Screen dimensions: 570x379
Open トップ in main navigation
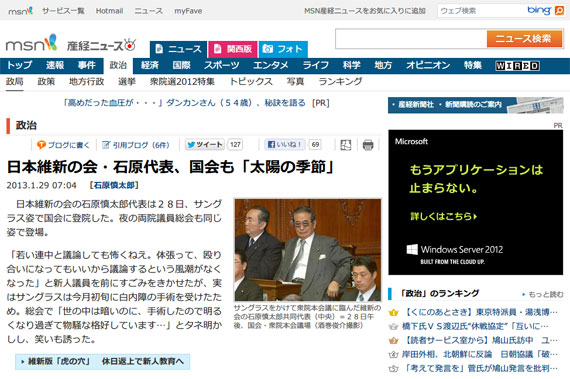20,65
